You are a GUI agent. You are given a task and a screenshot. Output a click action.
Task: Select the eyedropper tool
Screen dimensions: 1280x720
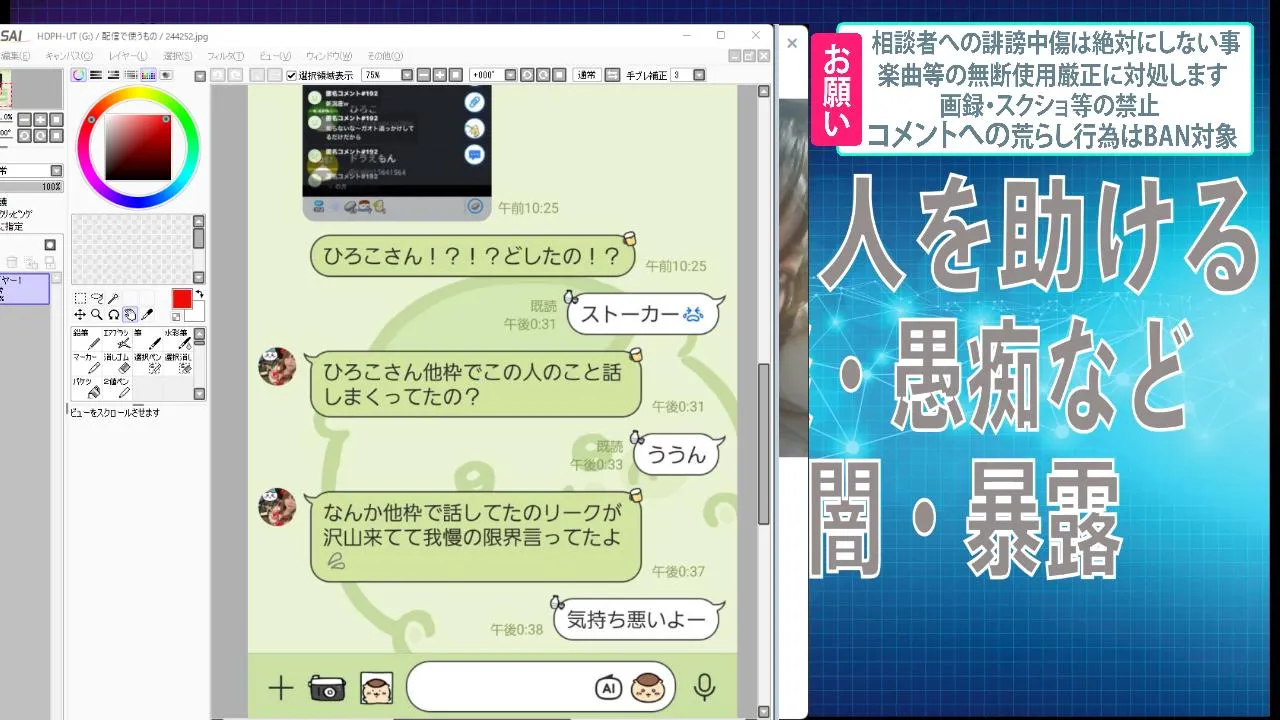[x=147, y=314]
